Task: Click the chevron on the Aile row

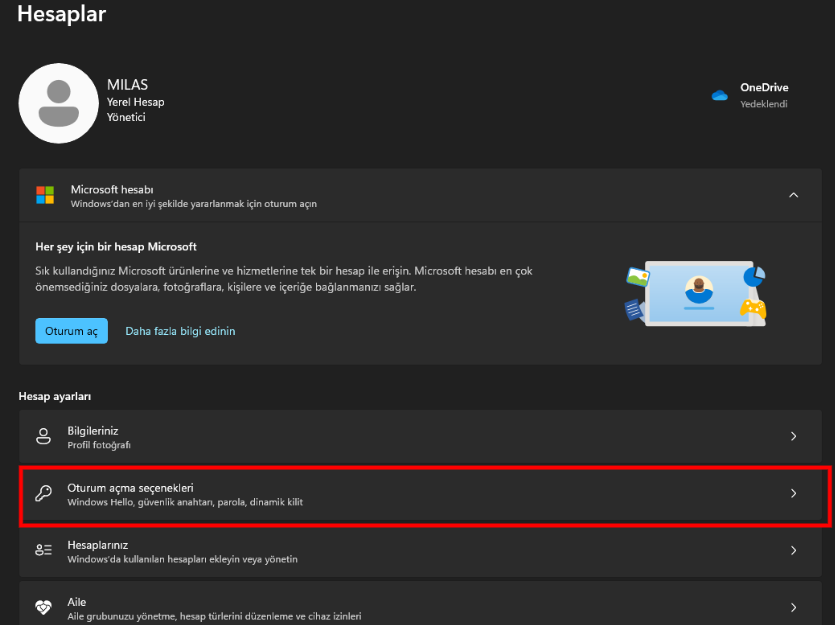Action: [793, 607]
